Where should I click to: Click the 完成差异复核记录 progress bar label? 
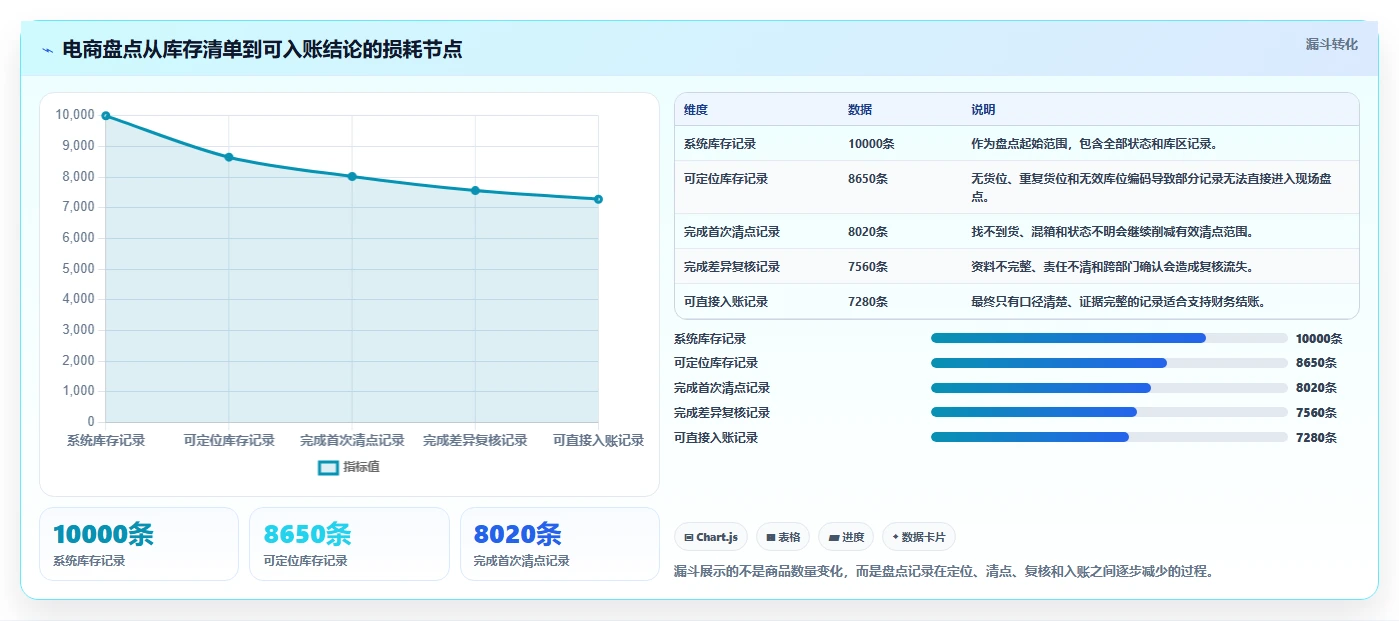pyautogui.click(x=722, y=413)
